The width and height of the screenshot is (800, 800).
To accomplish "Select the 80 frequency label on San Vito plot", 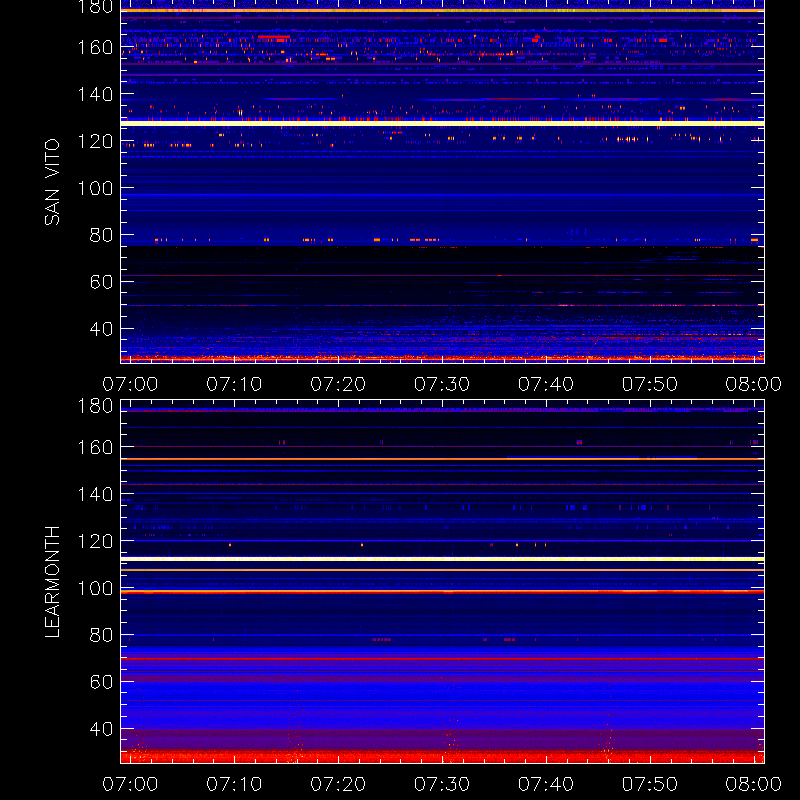I will coord(101,235).
